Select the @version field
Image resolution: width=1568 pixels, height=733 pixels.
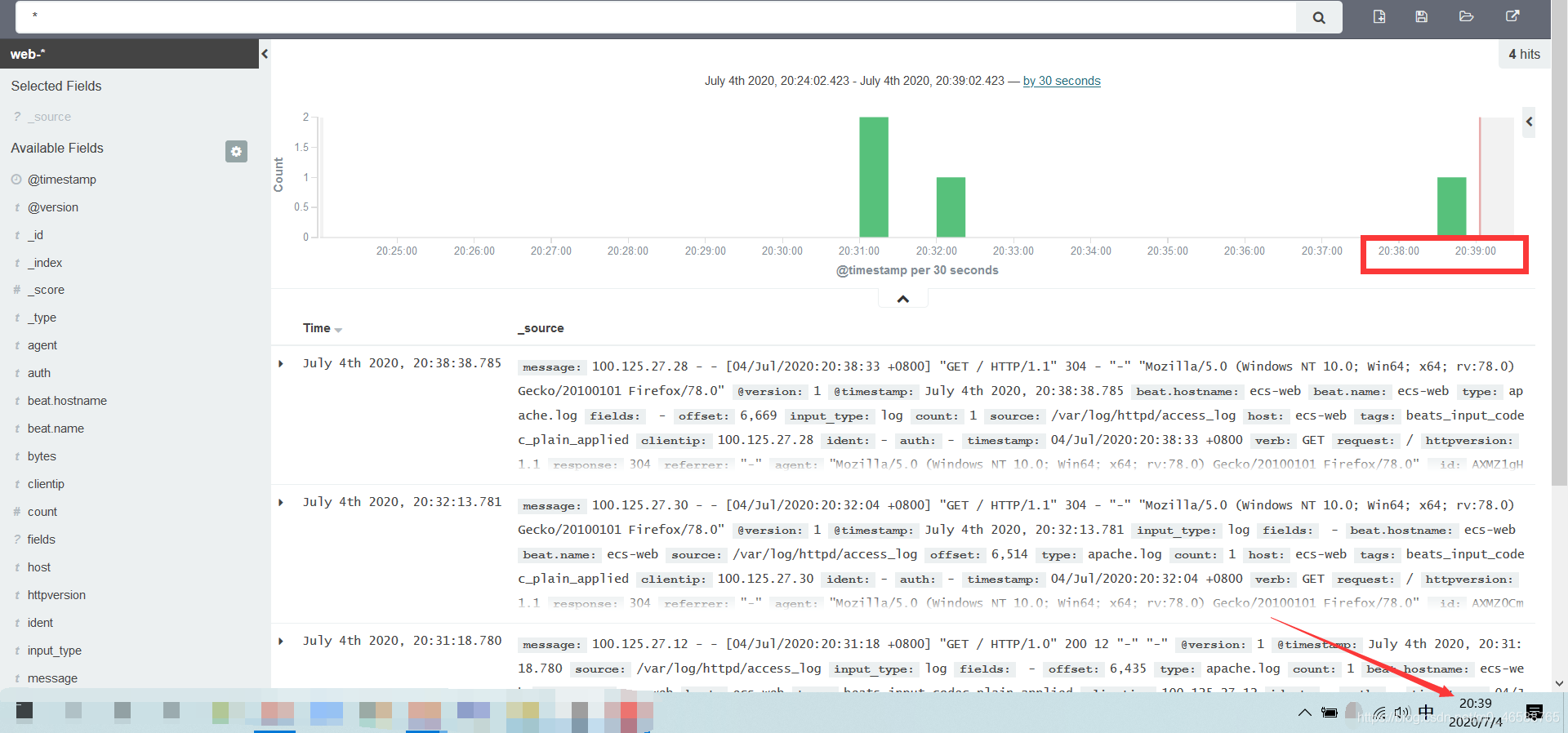click(53, 207)
